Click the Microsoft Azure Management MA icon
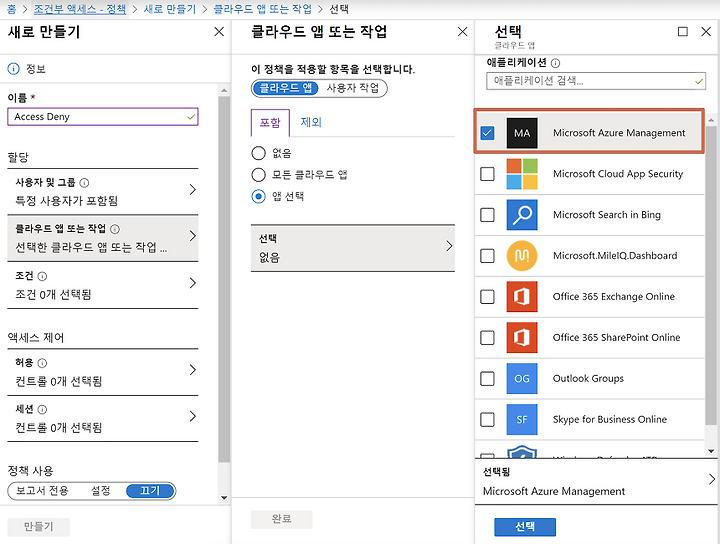The height and width of the screenshot is (544, 720). 522,133
